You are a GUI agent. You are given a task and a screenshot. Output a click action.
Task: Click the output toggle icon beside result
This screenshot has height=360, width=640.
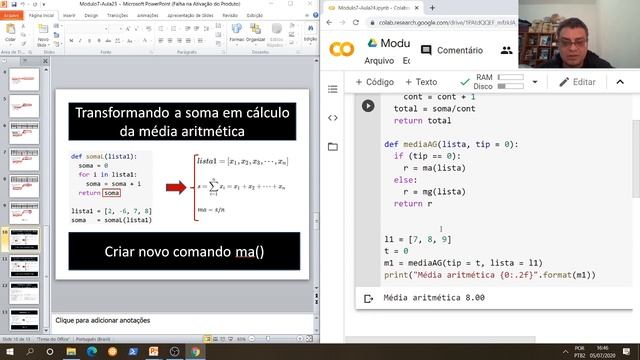[368, 299]
